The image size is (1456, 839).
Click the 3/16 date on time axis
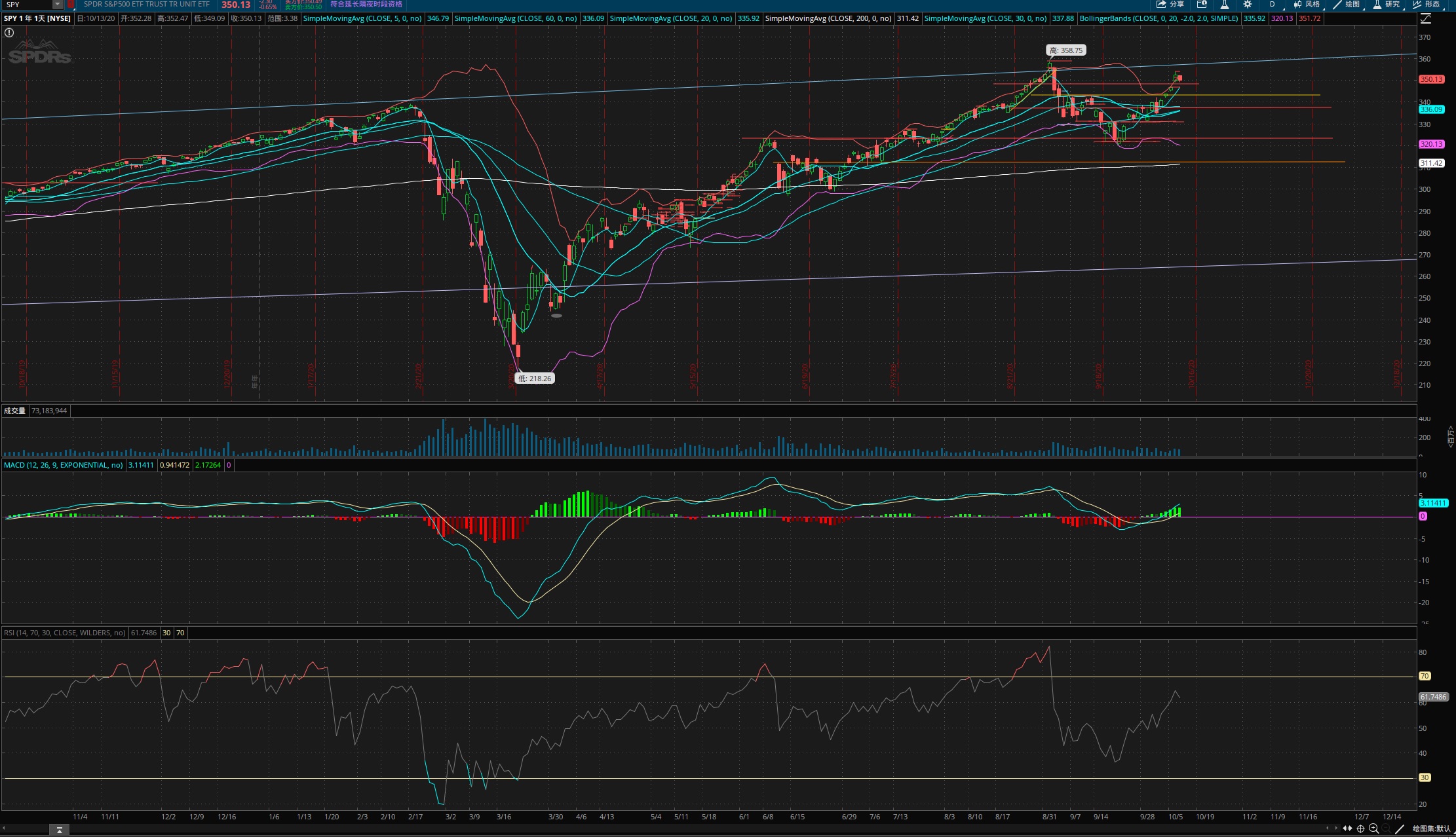pyautogui.click(x=504, y=817)
